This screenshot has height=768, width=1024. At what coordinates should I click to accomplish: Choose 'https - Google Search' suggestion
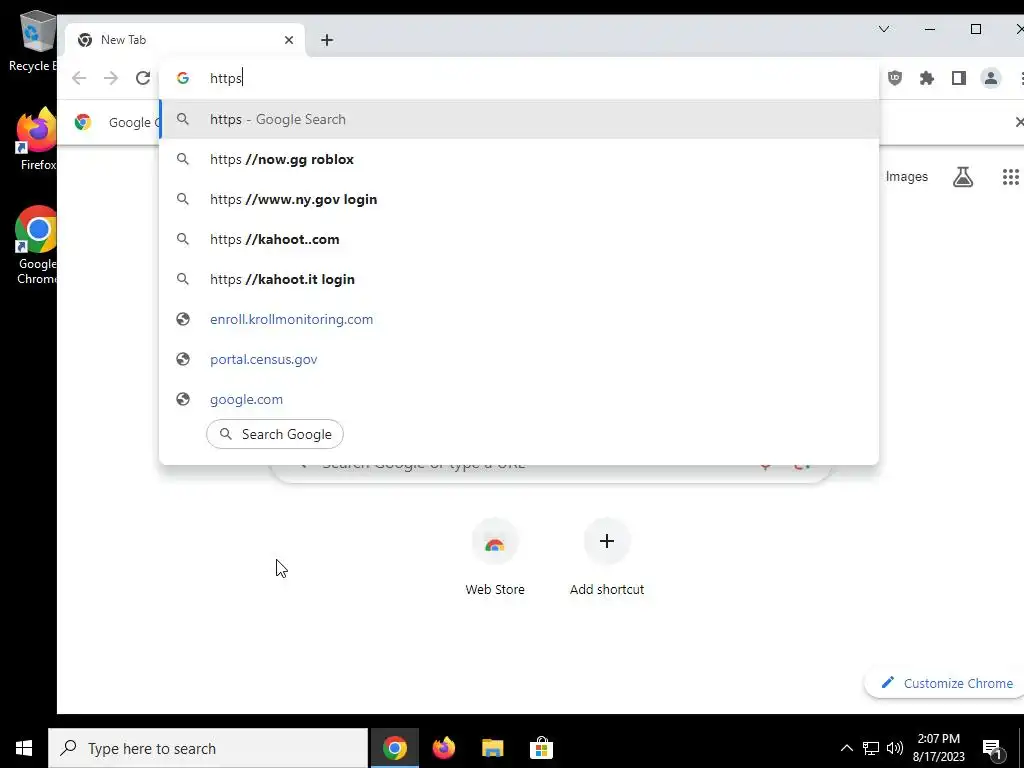pyautogui.click(x=519, y=120)
